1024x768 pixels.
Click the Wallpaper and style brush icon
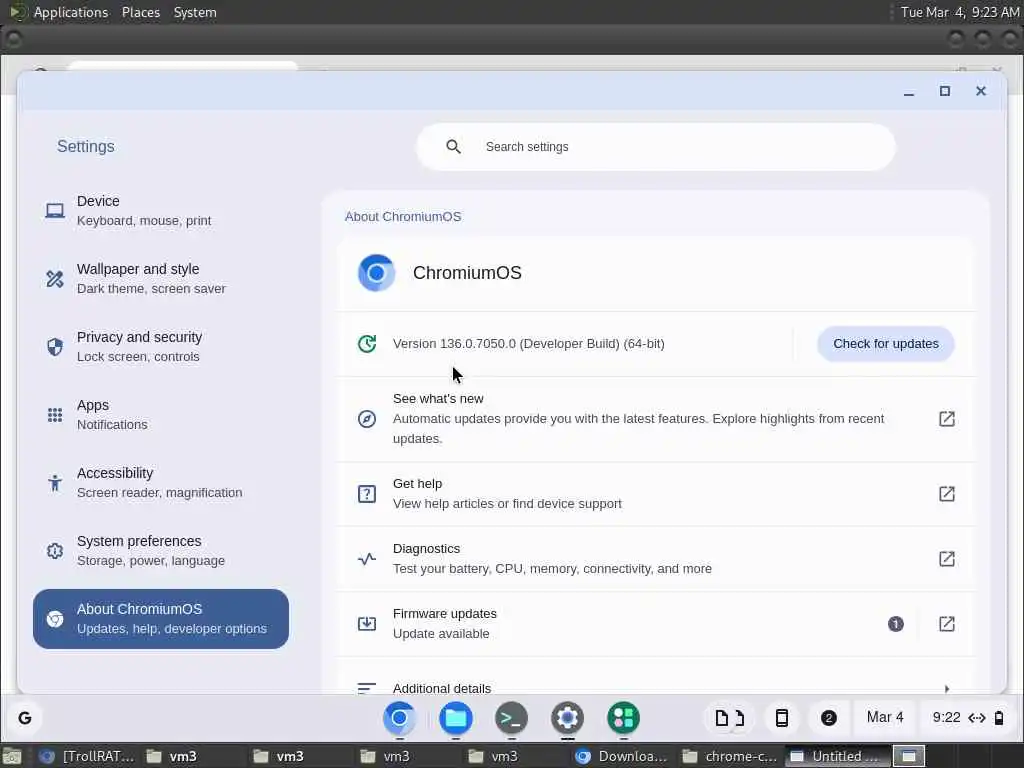[55, 279]
